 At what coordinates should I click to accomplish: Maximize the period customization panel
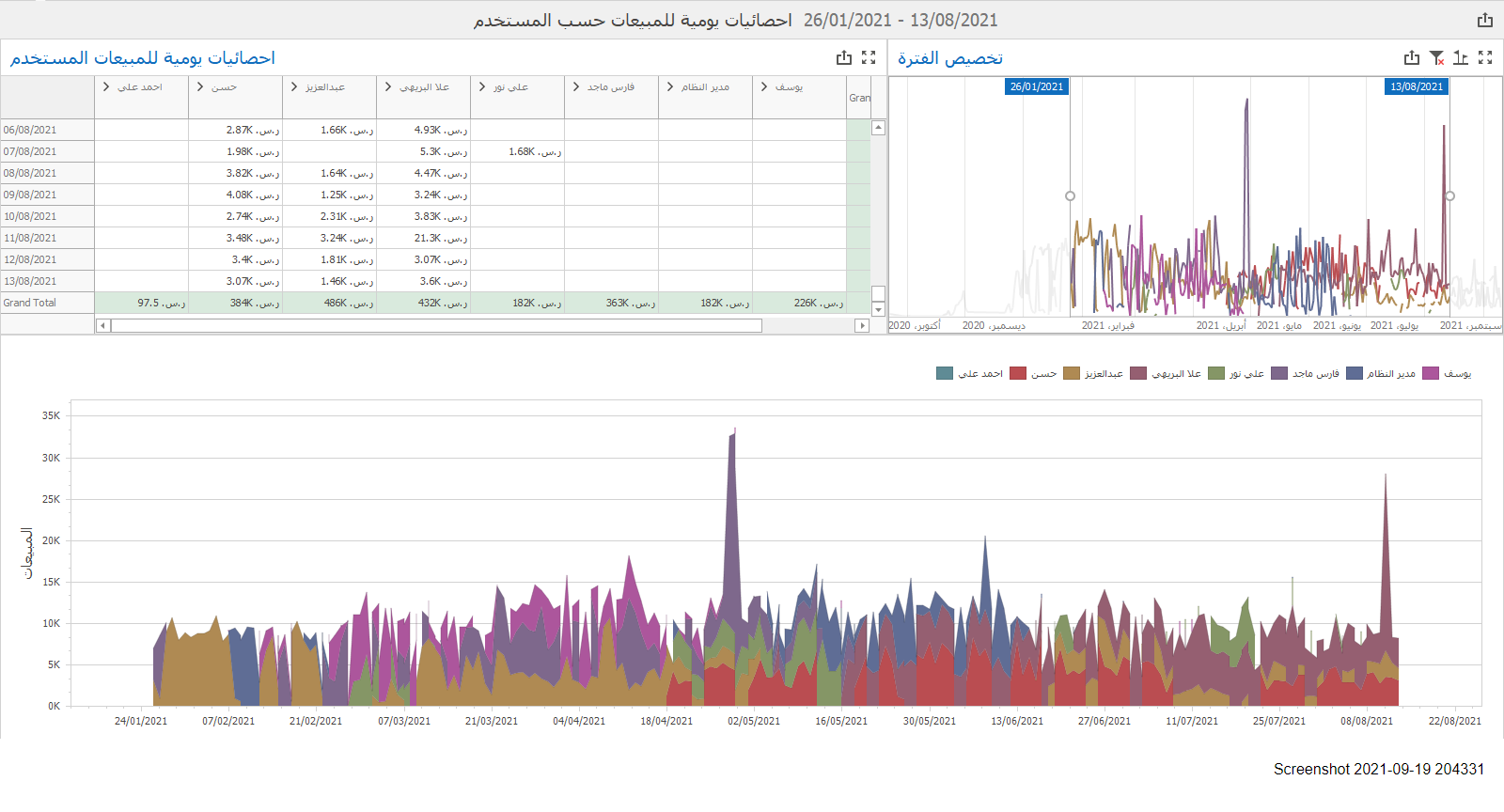(x=1485, y=58)
